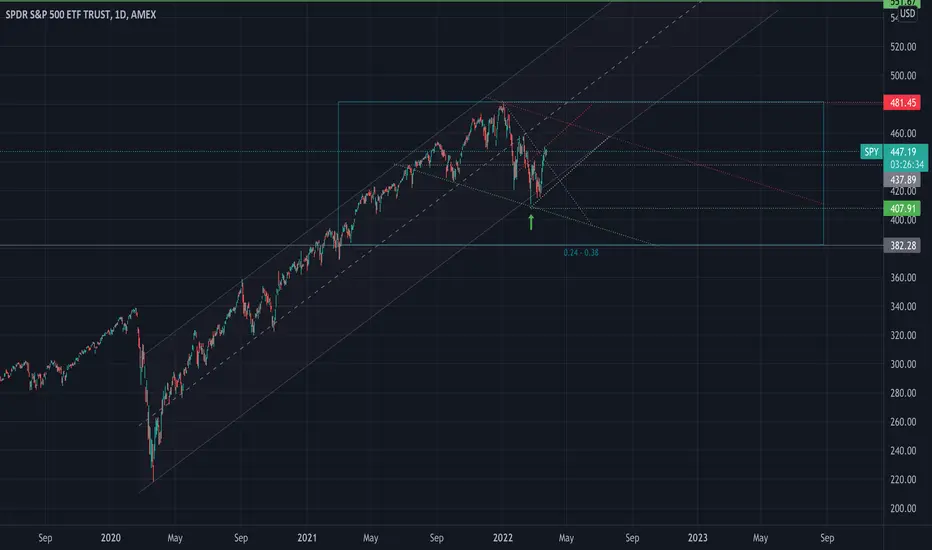
Task: Click the 447.19 current price label
Action: click(903, 152)
